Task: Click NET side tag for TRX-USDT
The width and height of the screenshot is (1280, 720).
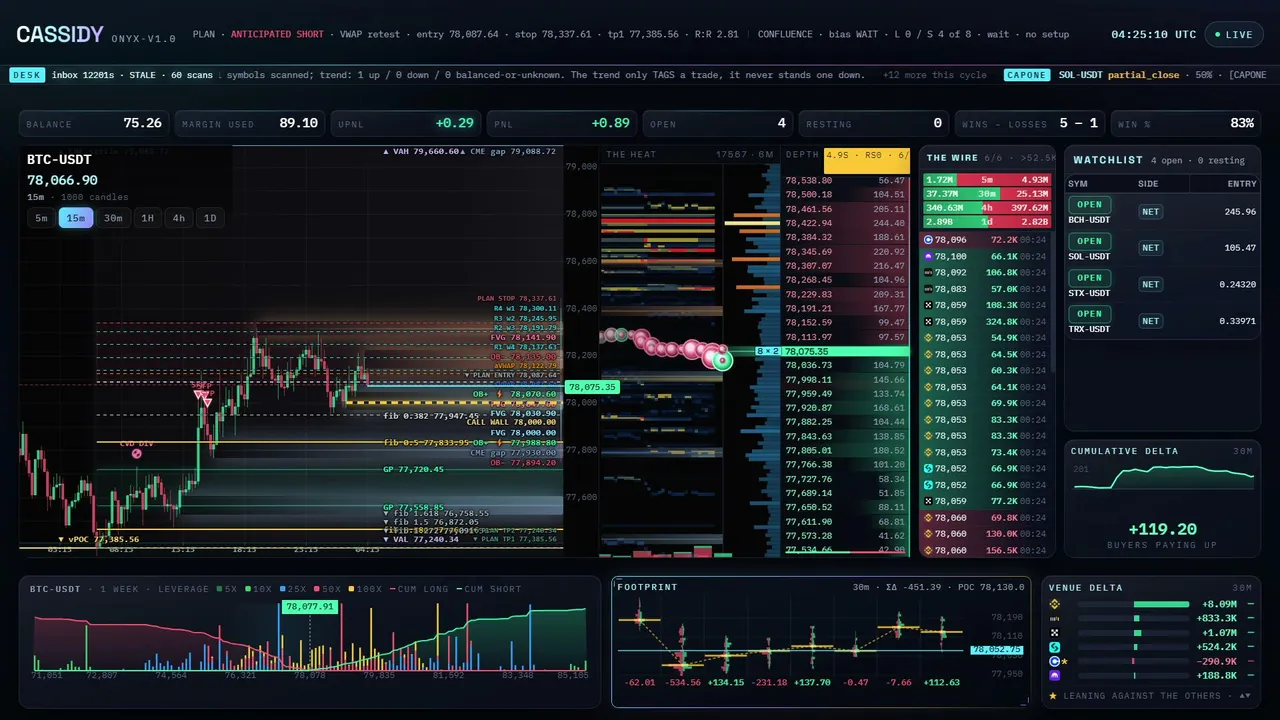Action: [1151, 321]
